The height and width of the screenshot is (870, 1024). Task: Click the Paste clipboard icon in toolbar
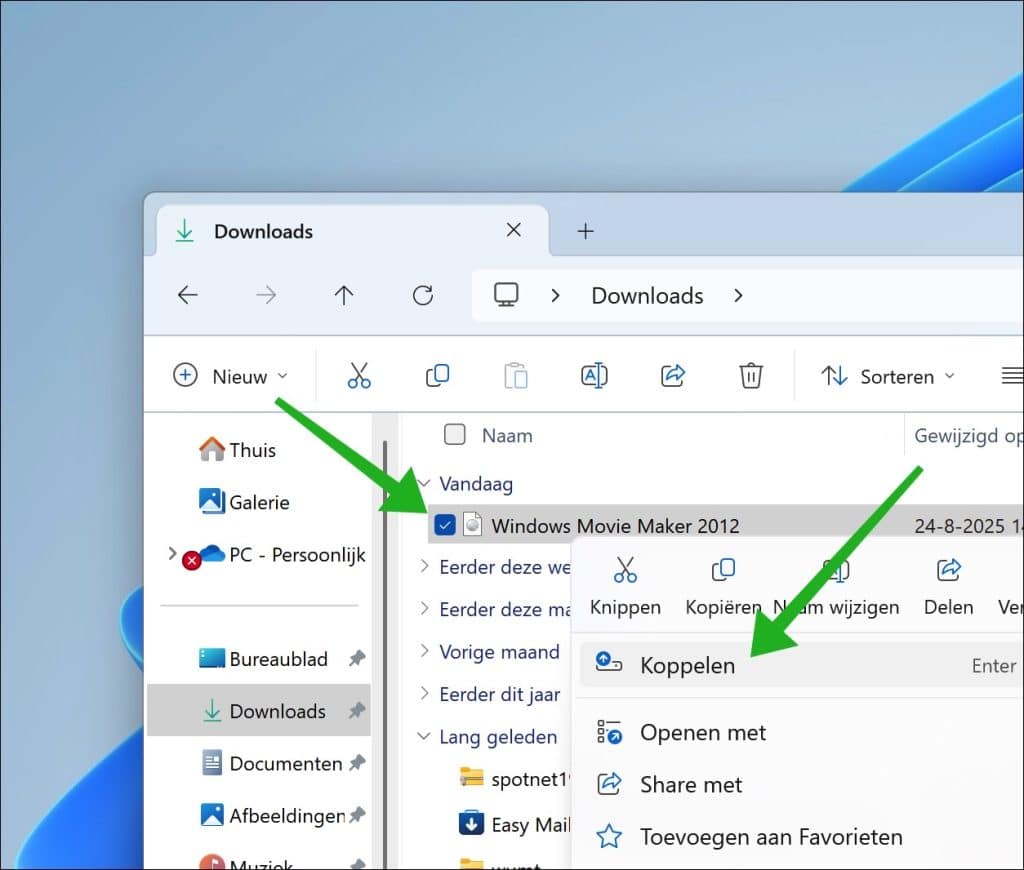pos(516,376)
